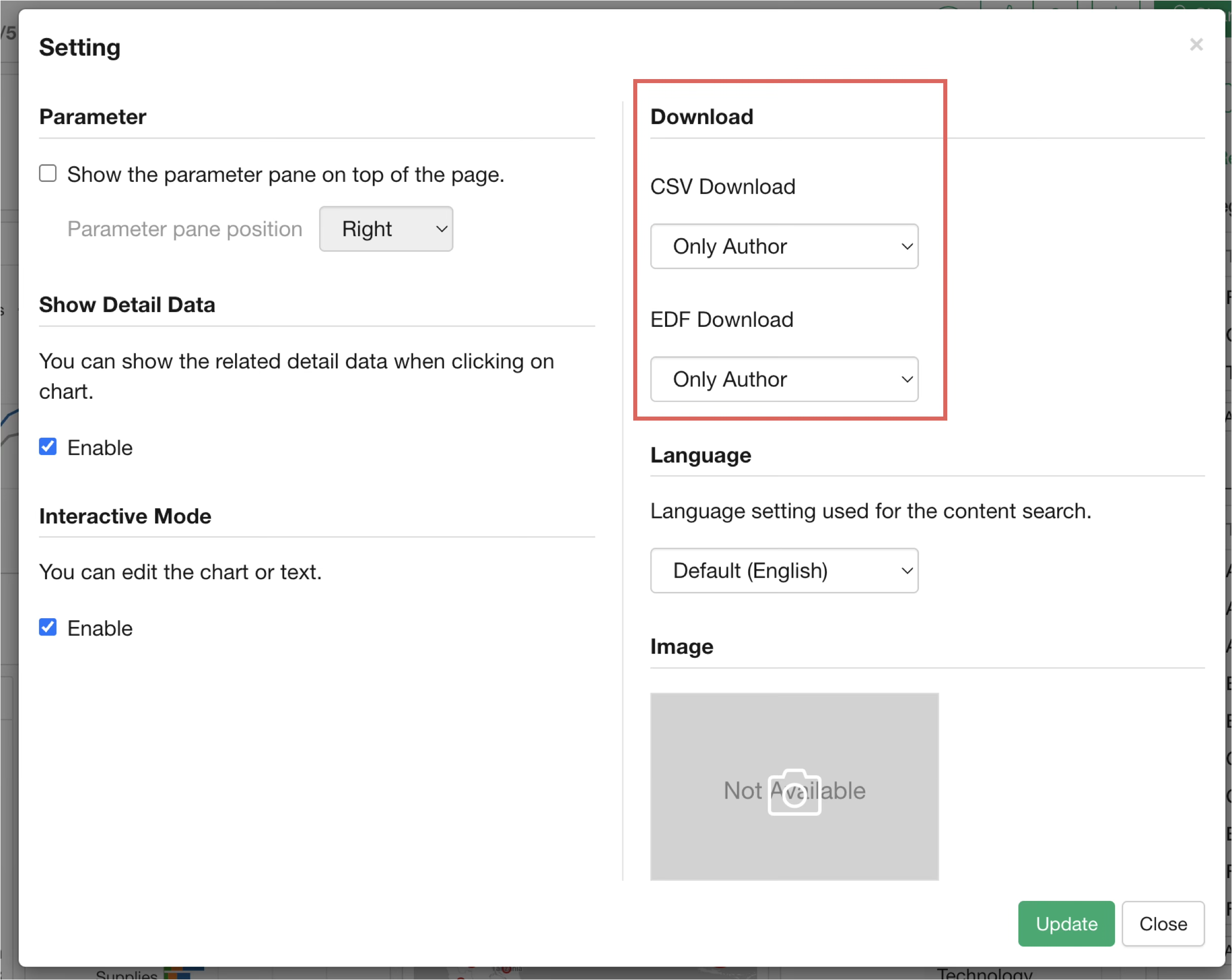The height and width of the screenshot is (980, 1232).
Task: Open Parameter pane position Right dropdown
Action: click(386, 229)
